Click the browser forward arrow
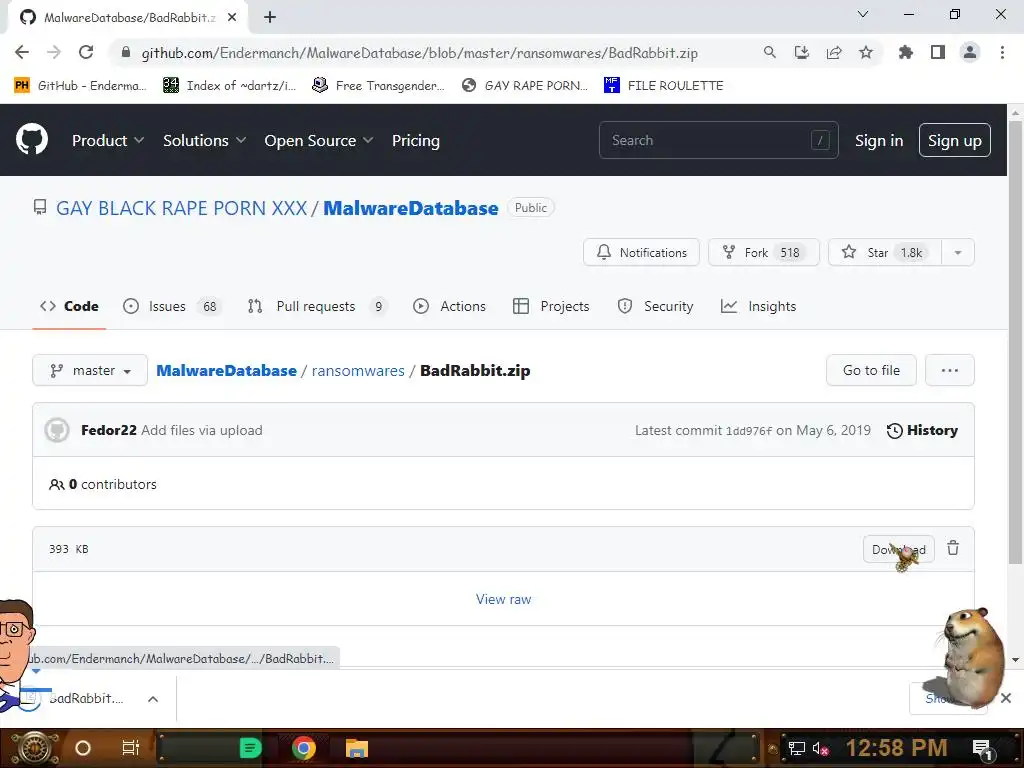The height and width of the screenshot is (768, 1024). 54,52
